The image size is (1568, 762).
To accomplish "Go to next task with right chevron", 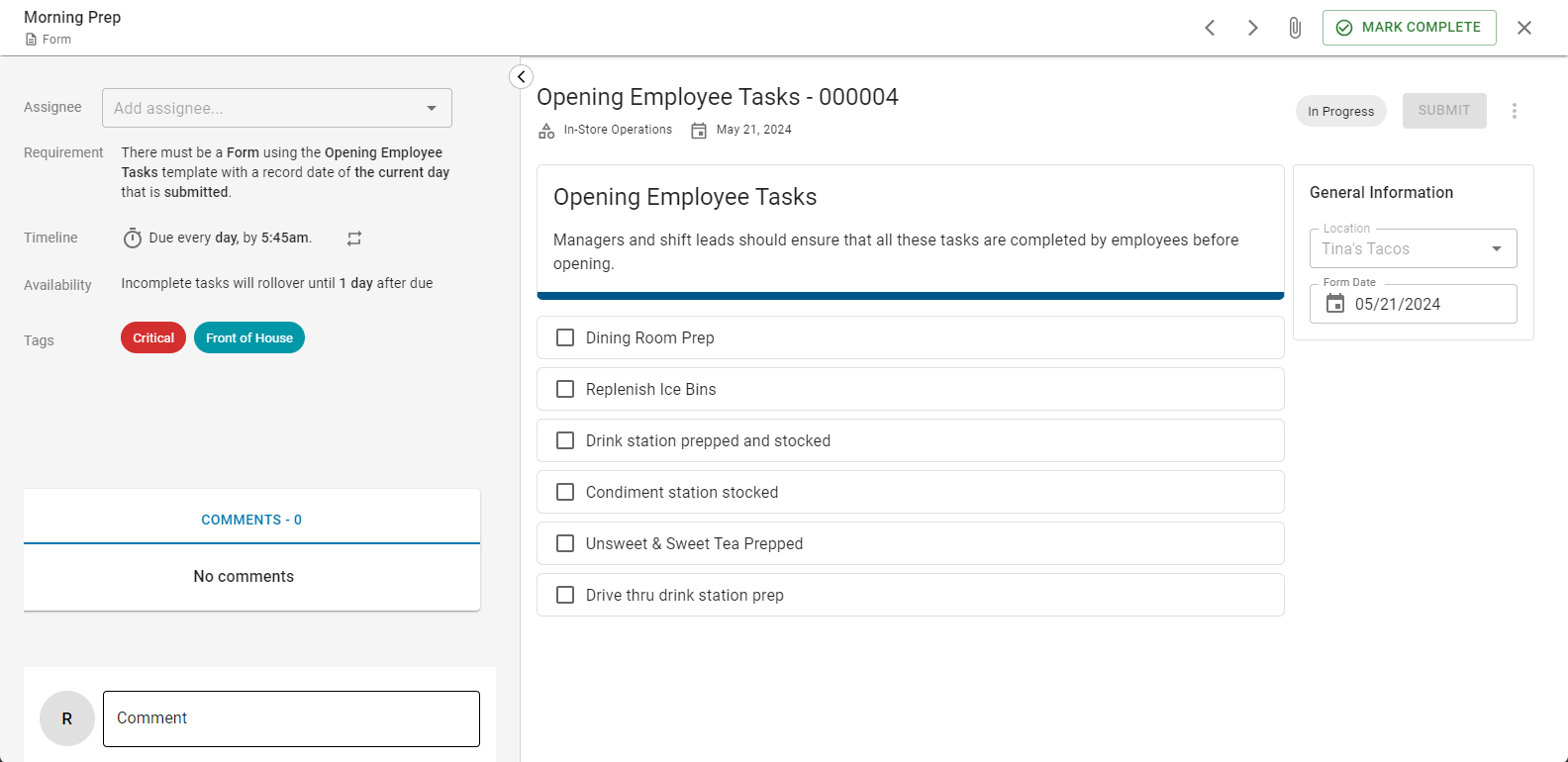I will (1252, 28).
